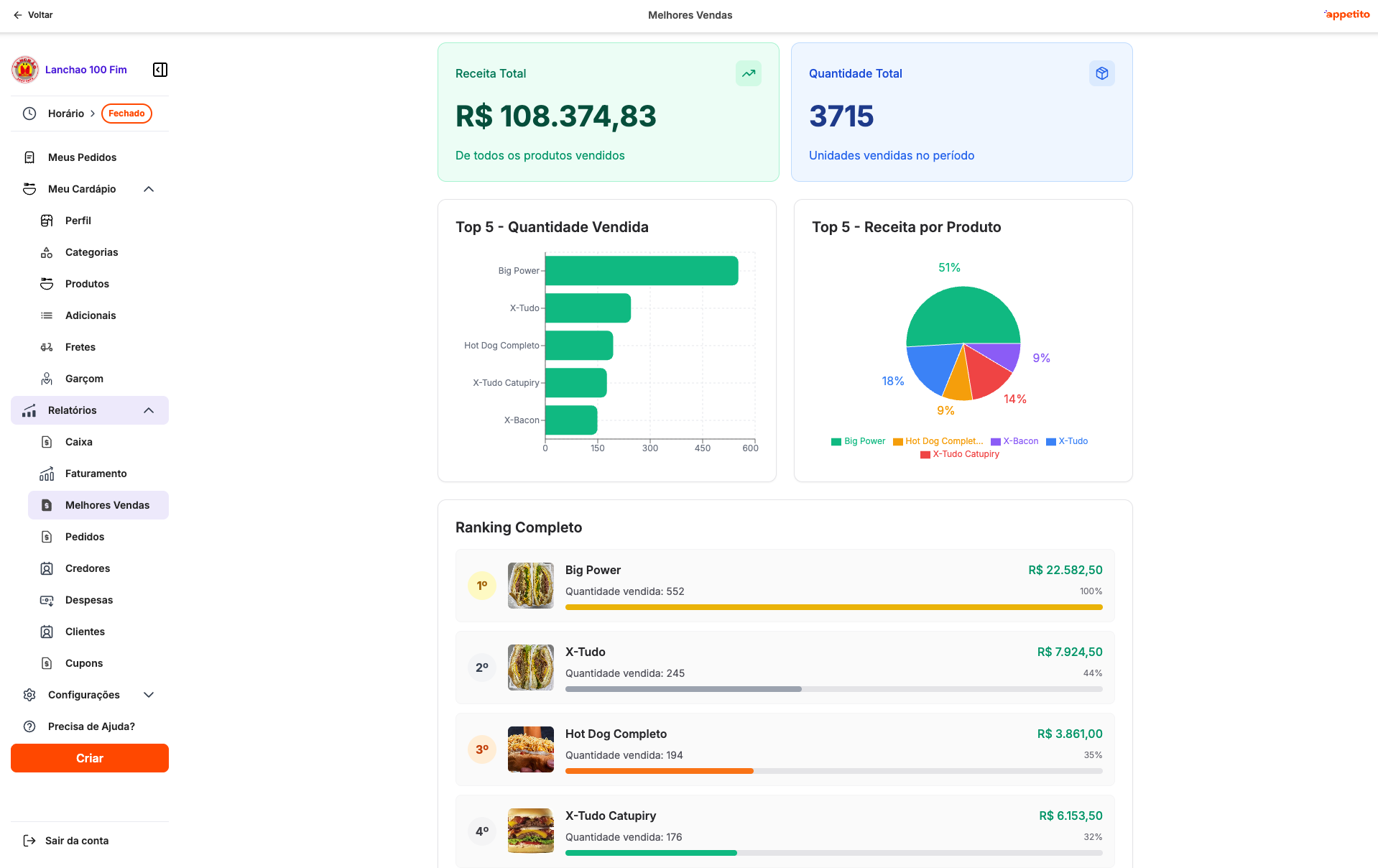The image size is (1378, 868).
Task: Click the Meus Pedidos receipt icon
Action: point(29,157)
